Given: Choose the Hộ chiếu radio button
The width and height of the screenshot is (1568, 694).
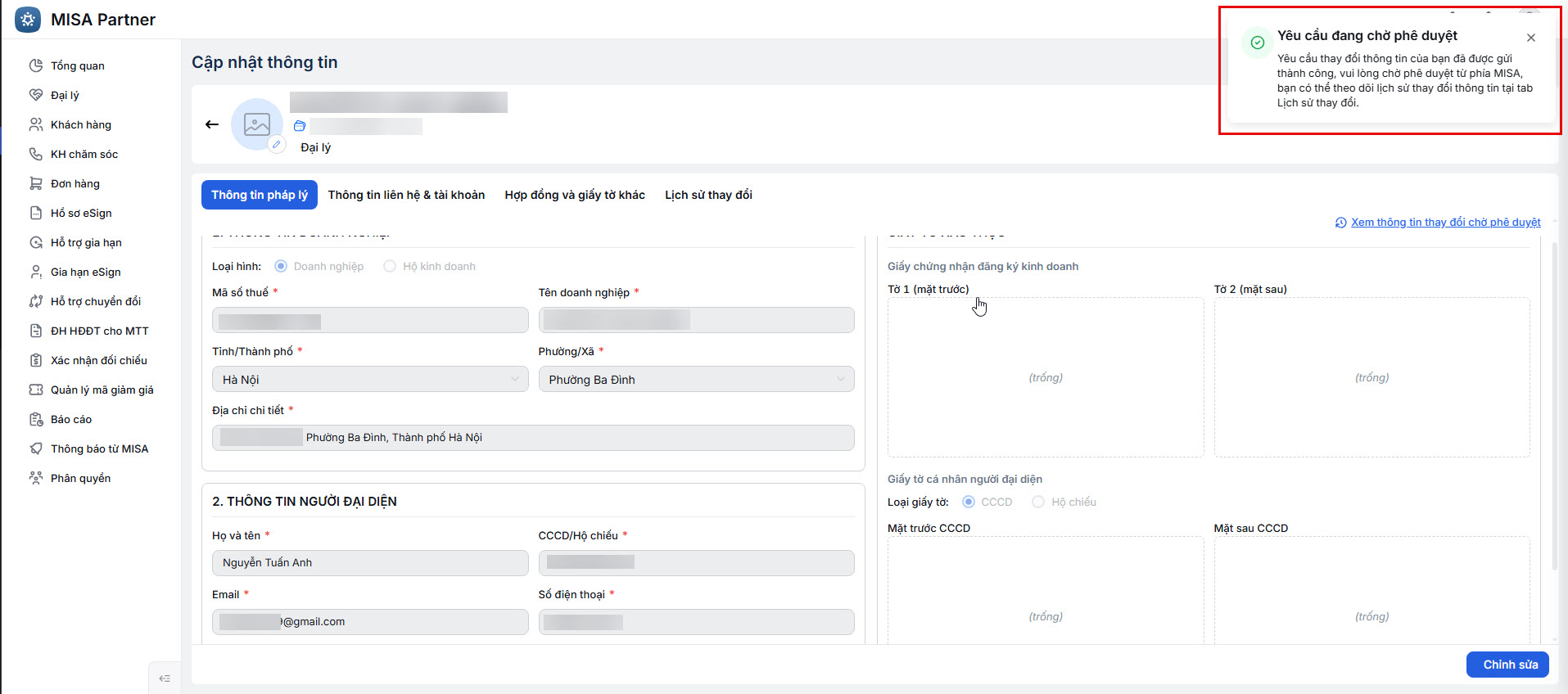Looking at the screenshot, I should pyautogui.click(x=1038, y=502).
